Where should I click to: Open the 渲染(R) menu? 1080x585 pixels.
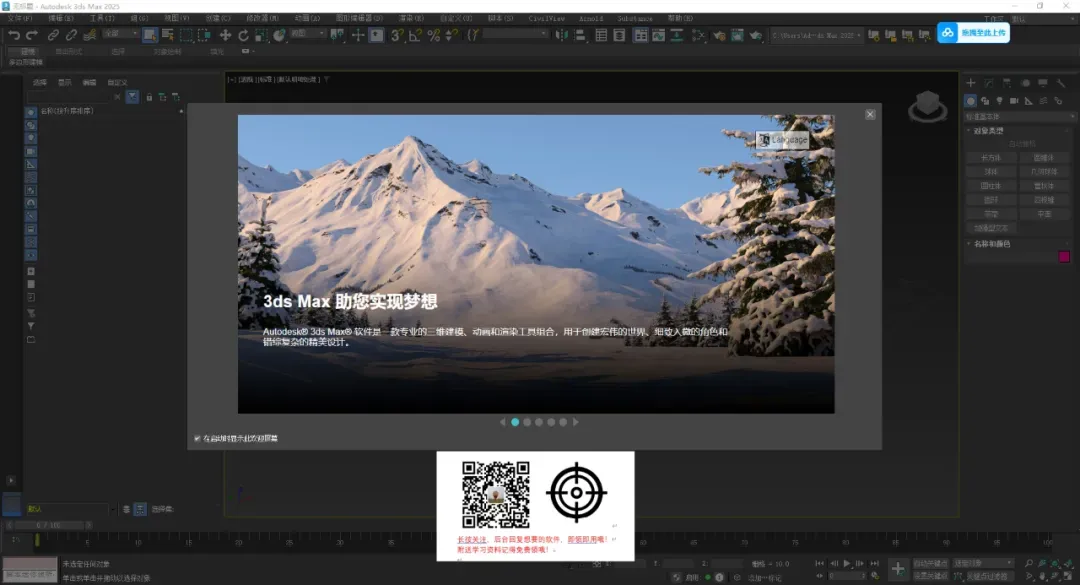pos(411,19)
